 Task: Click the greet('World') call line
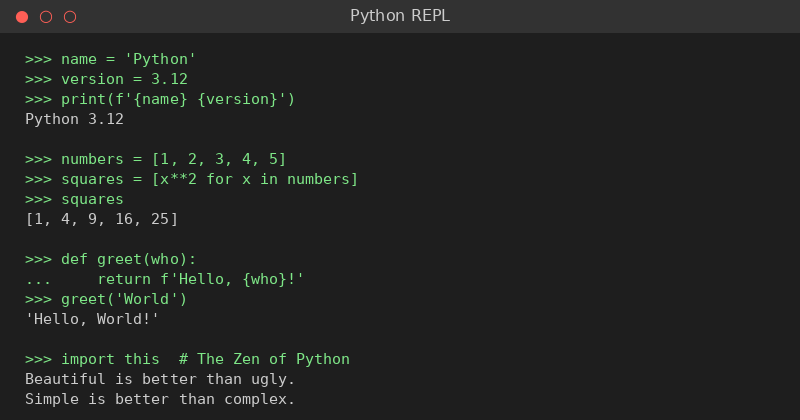(106, 299)
